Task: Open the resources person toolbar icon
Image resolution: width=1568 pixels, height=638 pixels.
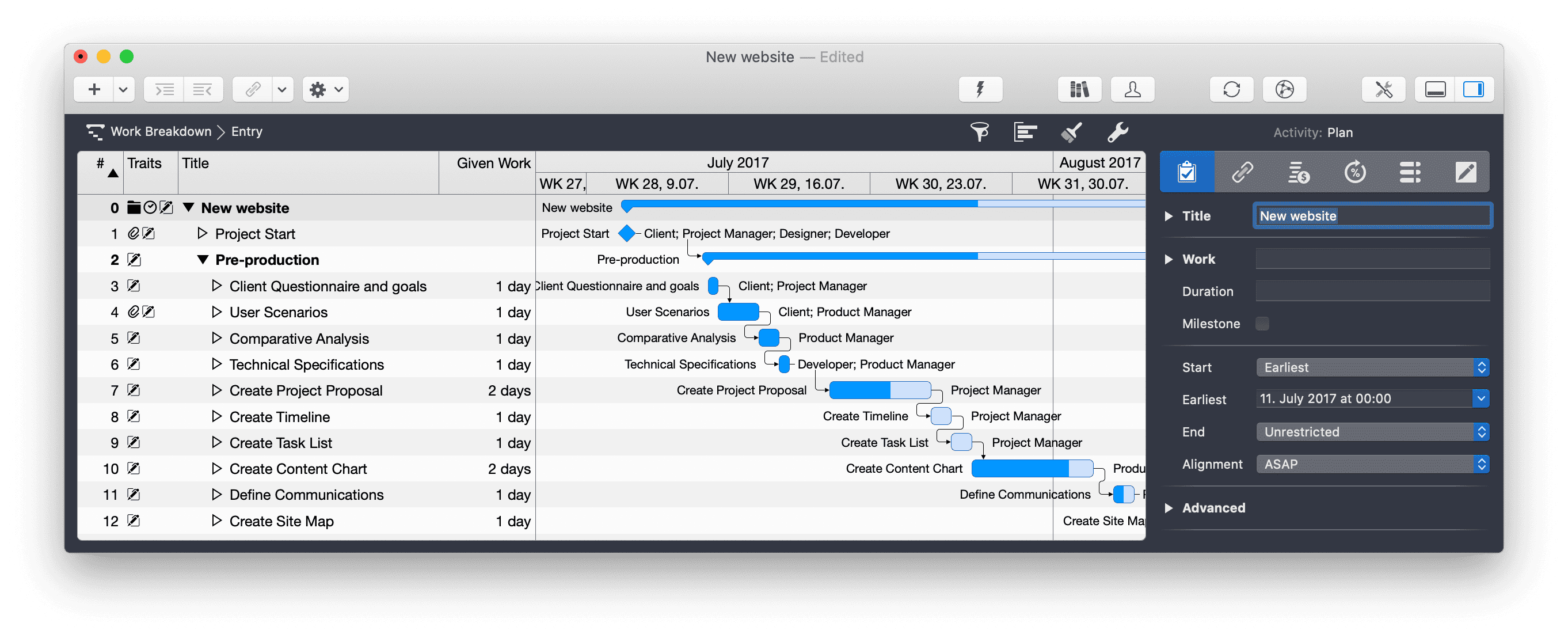Action: 1132,90
